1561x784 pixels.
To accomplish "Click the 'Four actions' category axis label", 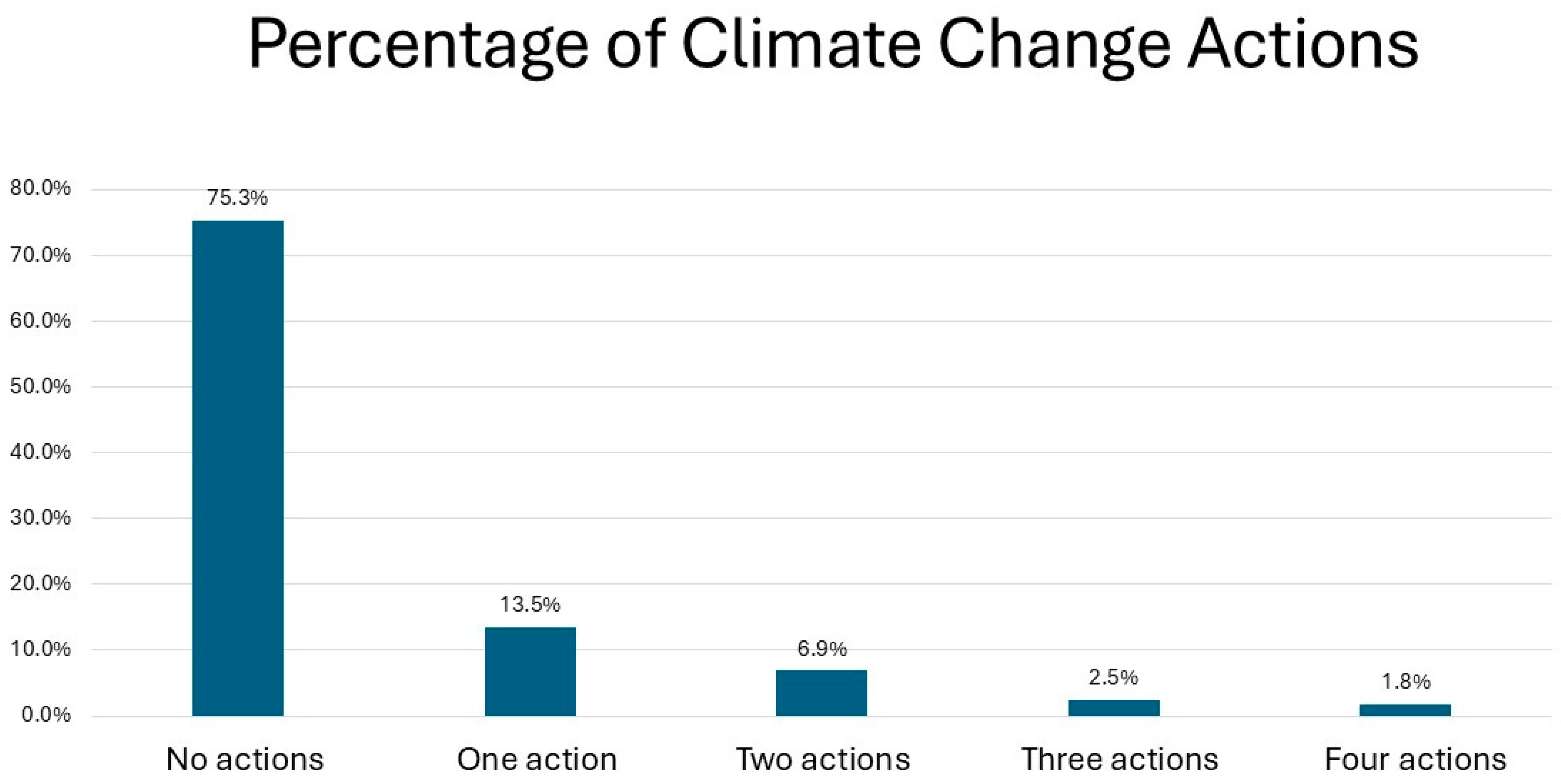I will tap(1416, 759).
